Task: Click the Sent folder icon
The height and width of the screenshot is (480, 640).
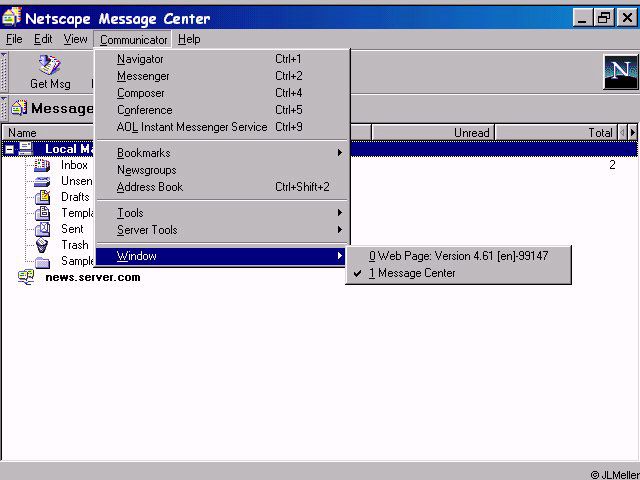Action: [42, 229]
